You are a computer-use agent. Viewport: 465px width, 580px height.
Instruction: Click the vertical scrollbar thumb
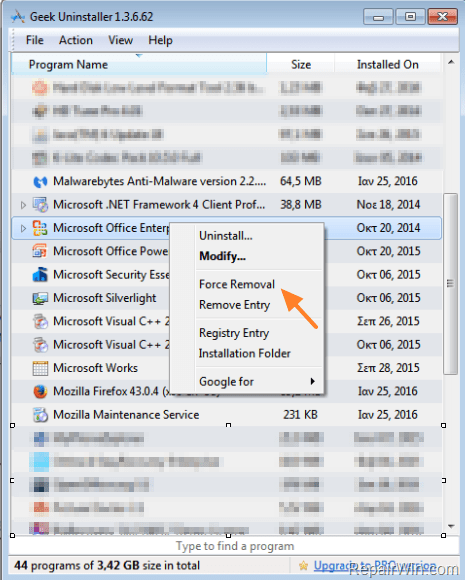[x=450, y=284]
